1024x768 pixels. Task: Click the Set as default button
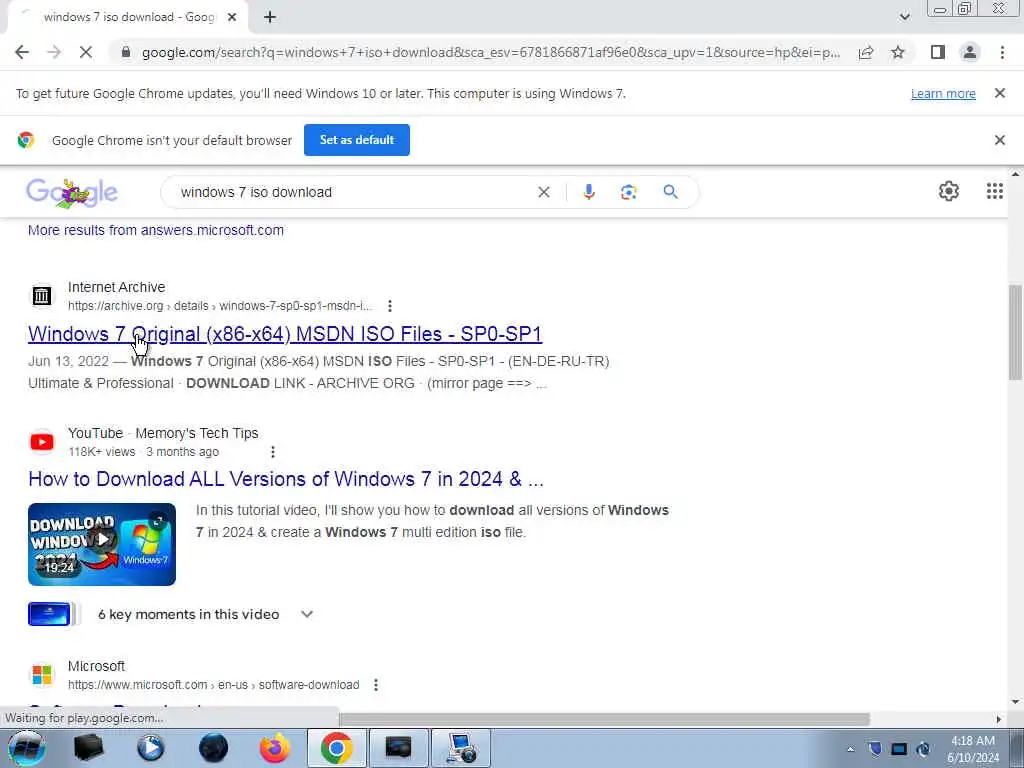(357, 140)
